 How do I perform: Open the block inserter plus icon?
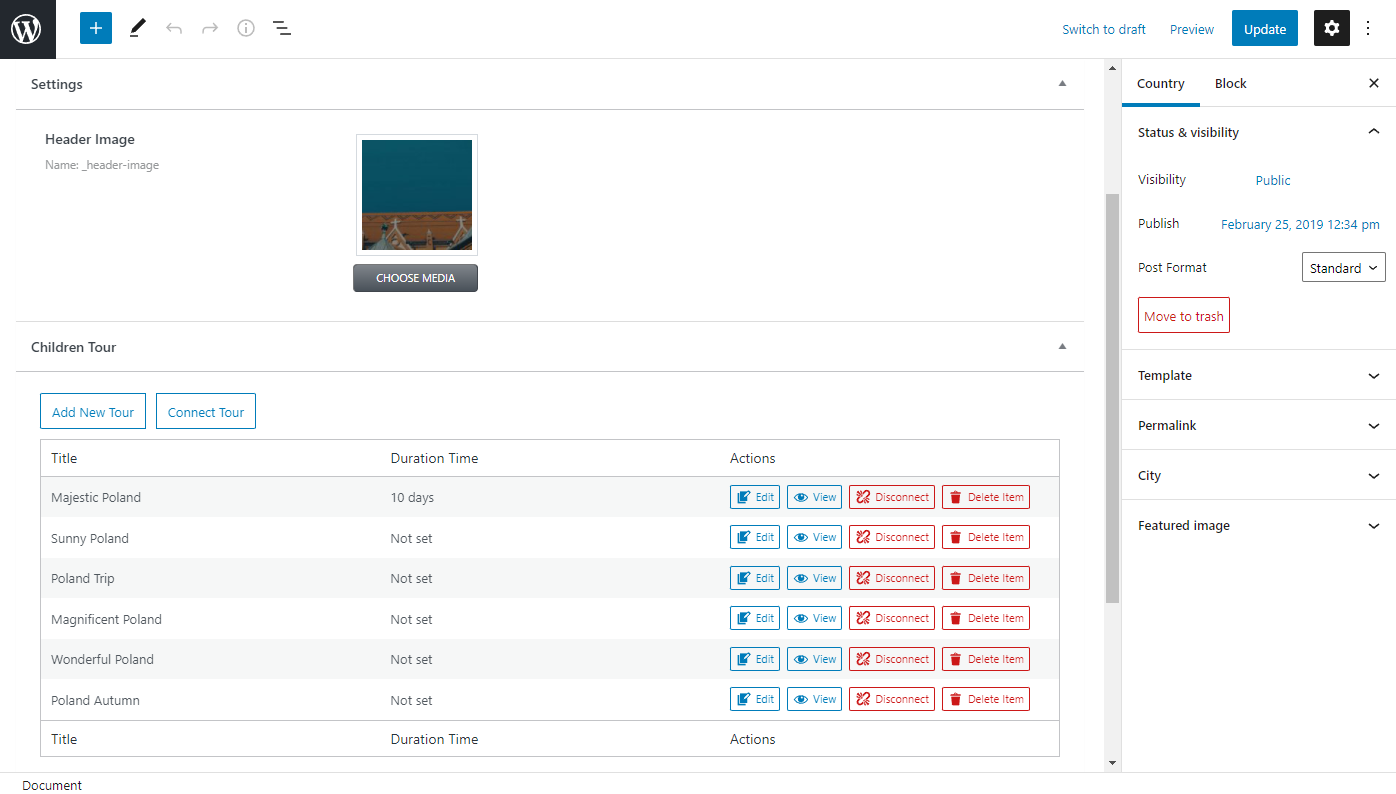coord(96,28)
